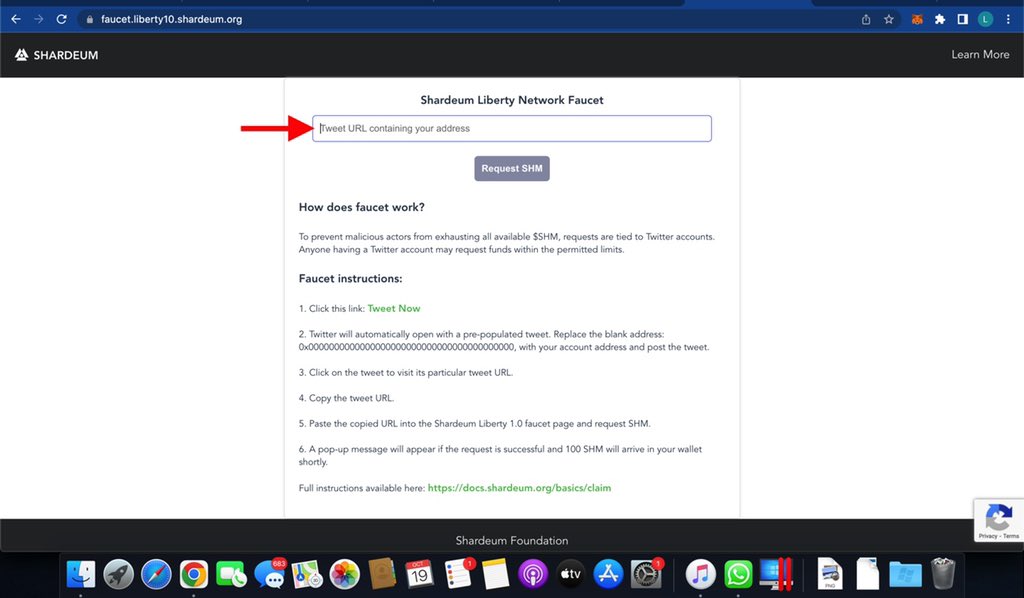The width and height of the screenshot is (1024, 598).
Task: Open the docs.shardeum.org/basics/claim link
Action: [x=519, y=488]
